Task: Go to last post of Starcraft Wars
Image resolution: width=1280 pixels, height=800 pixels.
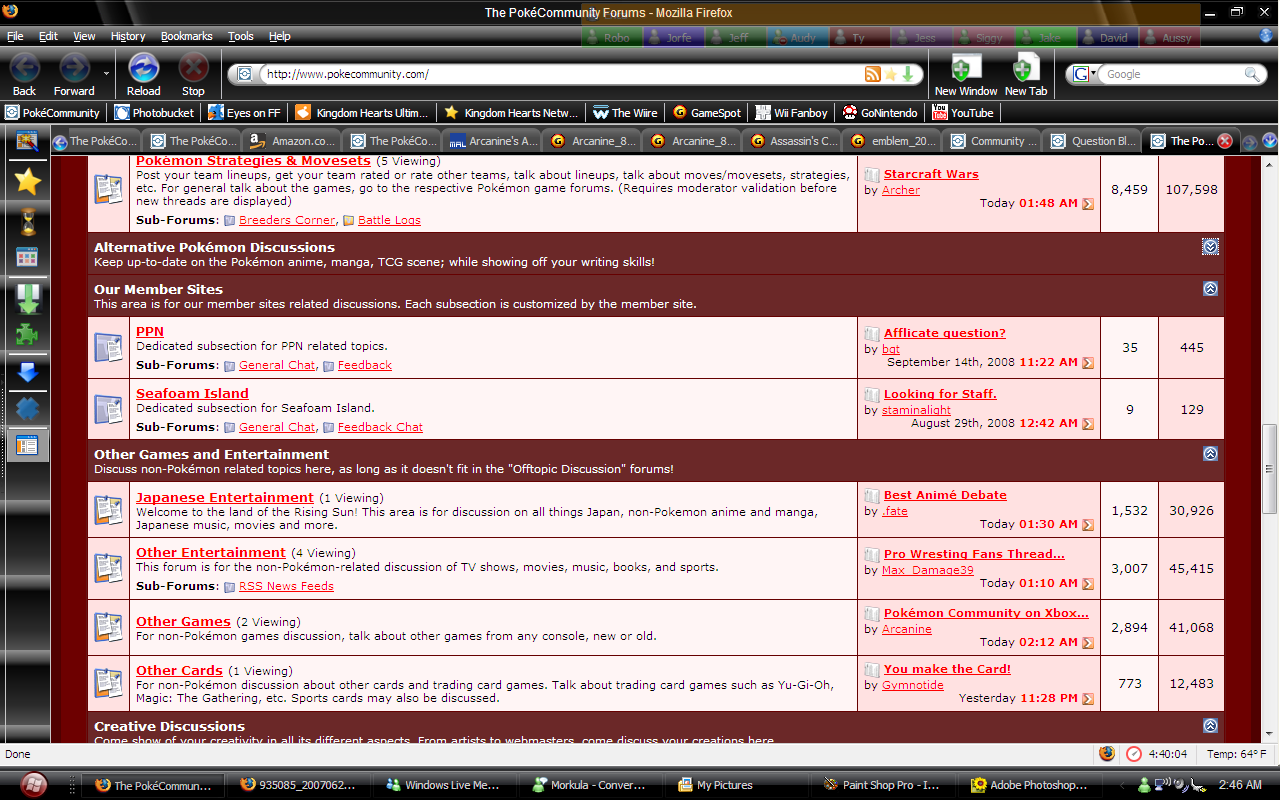Action: 1088,203
